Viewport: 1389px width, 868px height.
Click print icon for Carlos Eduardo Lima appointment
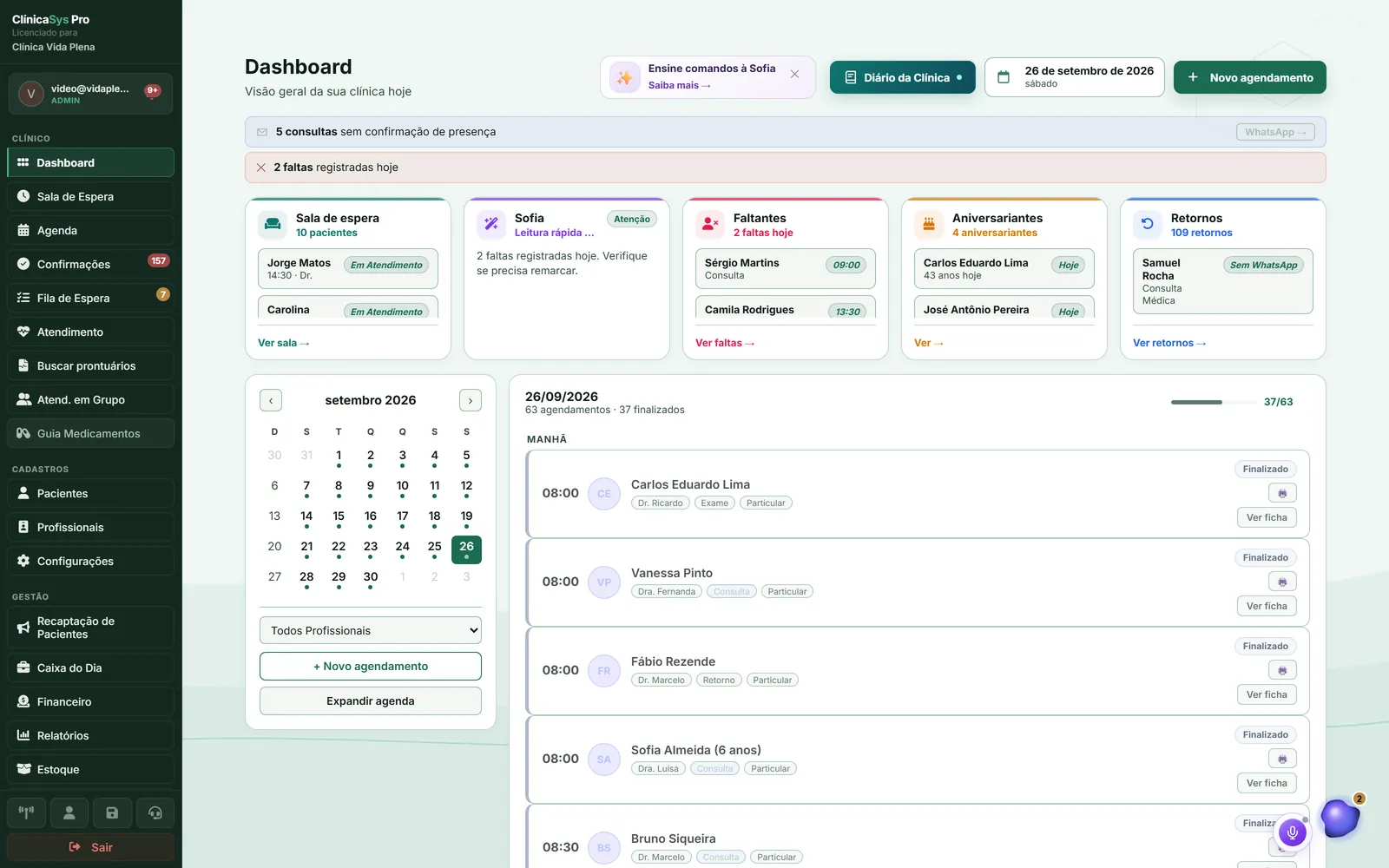(x=1282, y=493)
